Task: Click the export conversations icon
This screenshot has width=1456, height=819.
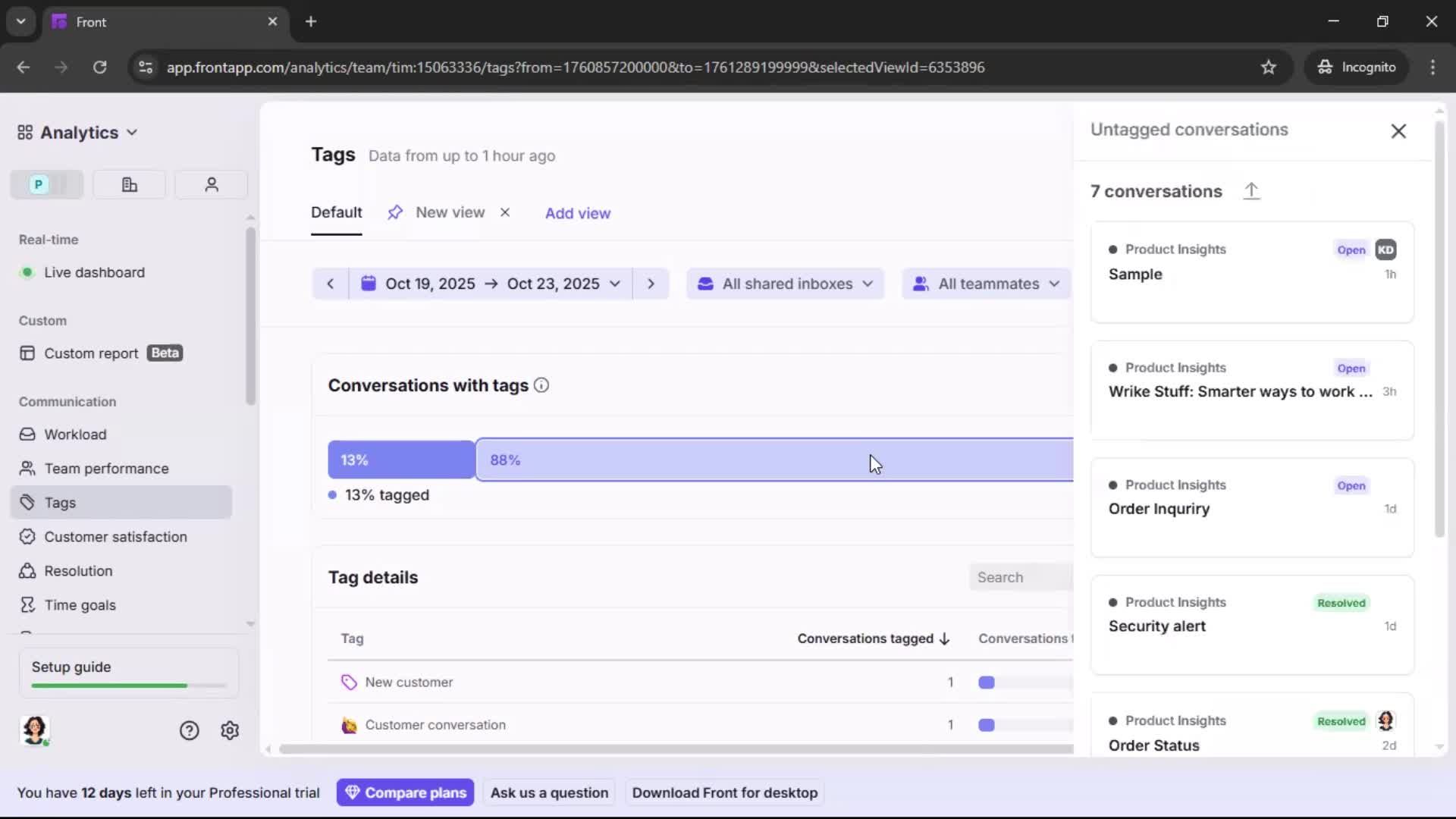Action: click(x=1251, y=191)
